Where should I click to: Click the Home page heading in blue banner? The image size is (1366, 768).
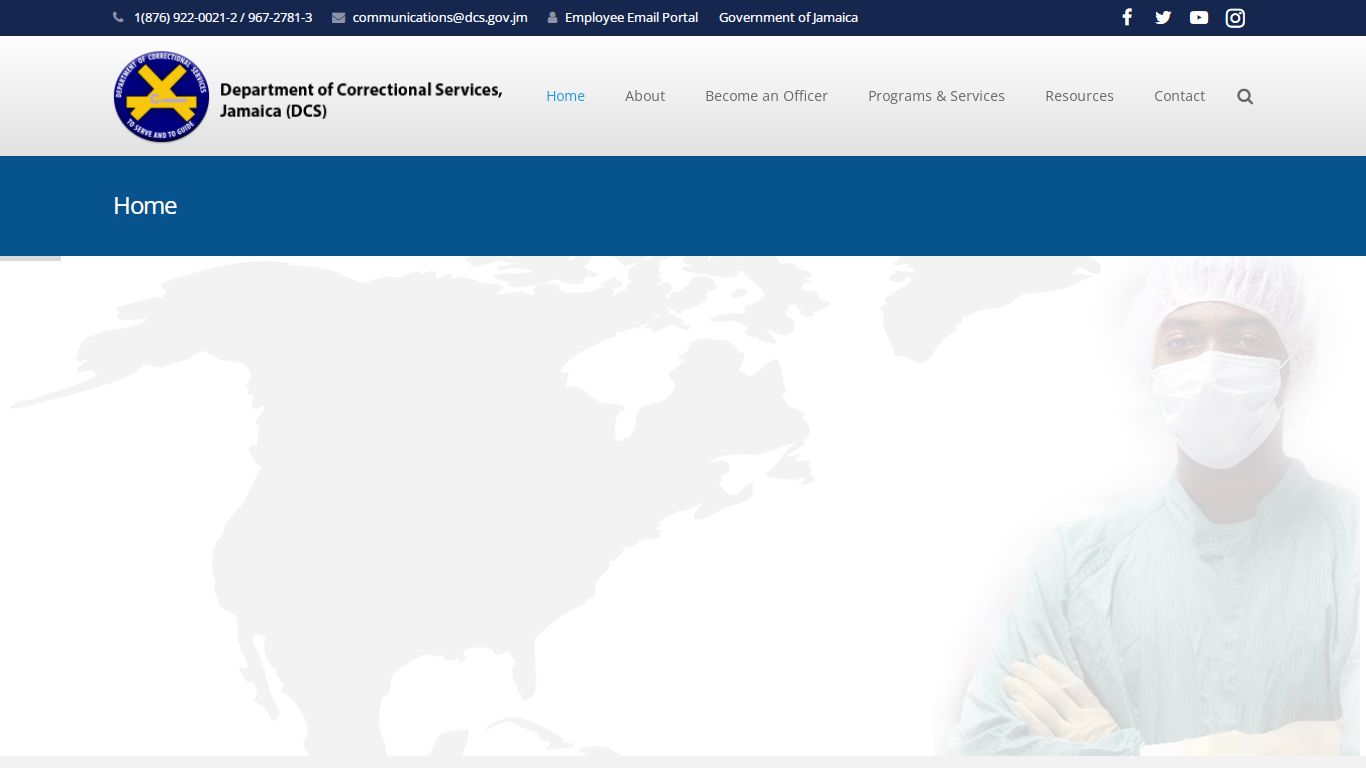[145, 205]
